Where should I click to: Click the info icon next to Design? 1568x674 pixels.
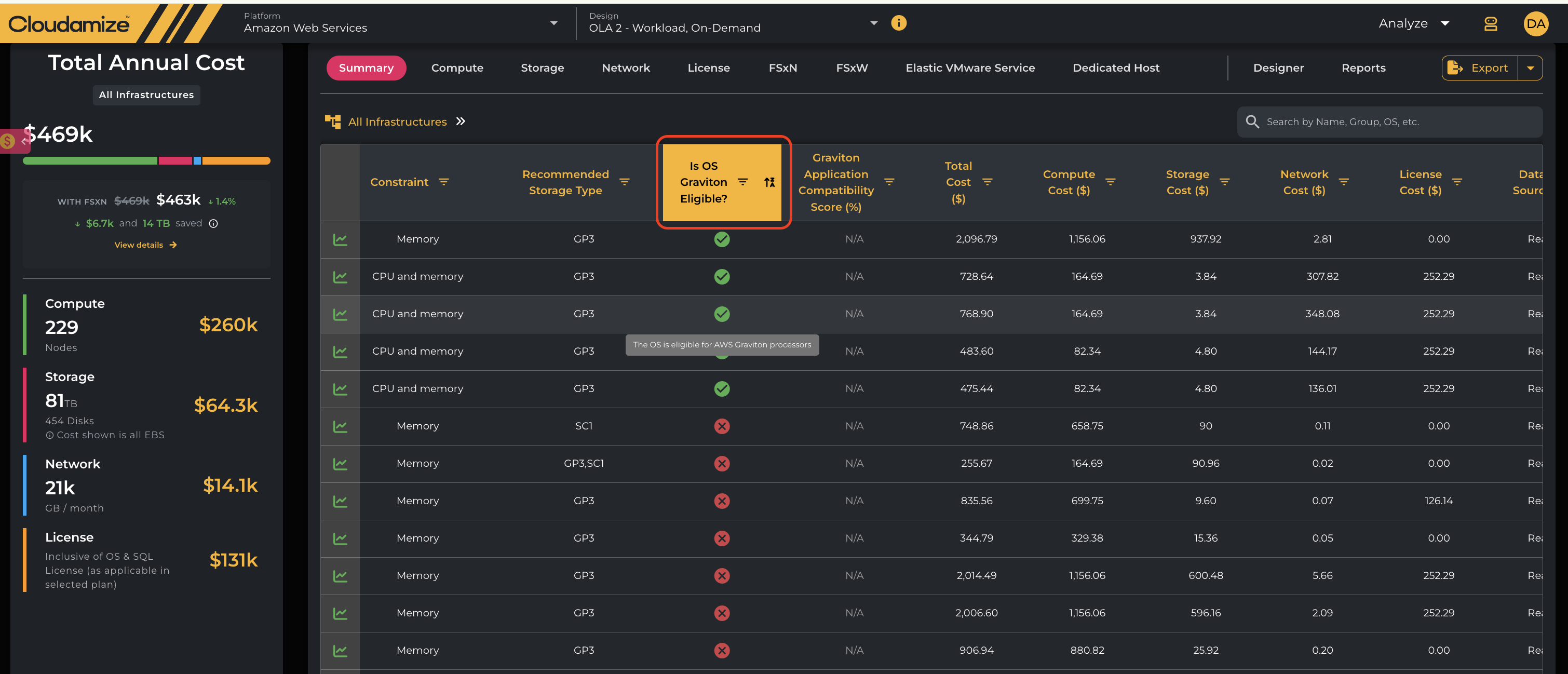898,23
